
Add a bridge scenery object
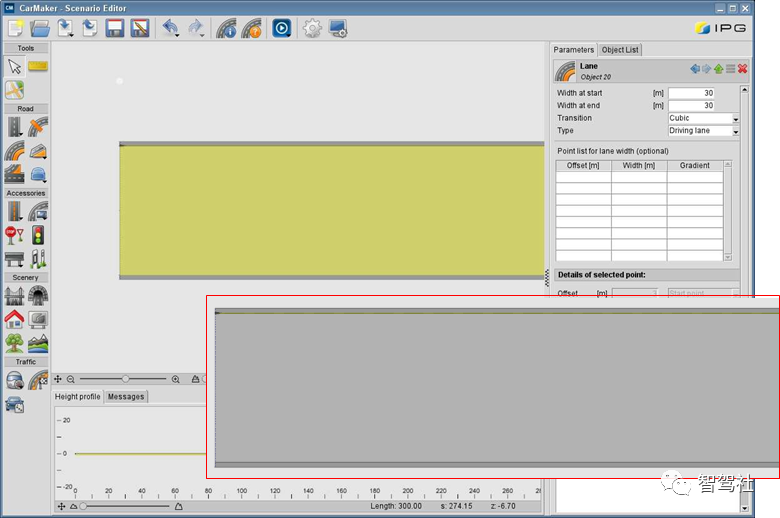14,296
